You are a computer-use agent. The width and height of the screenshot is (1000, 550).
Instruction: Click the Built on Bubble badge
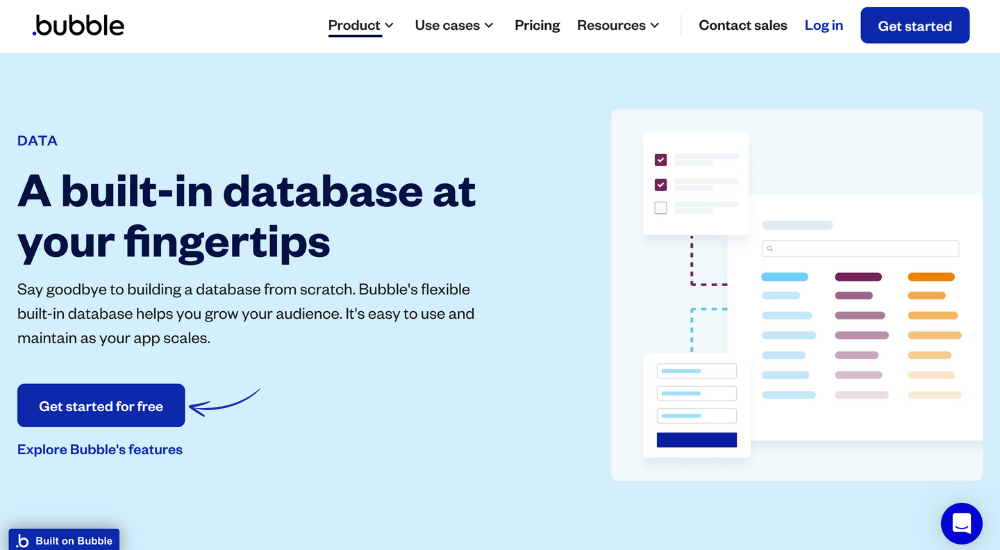(64, 540)
